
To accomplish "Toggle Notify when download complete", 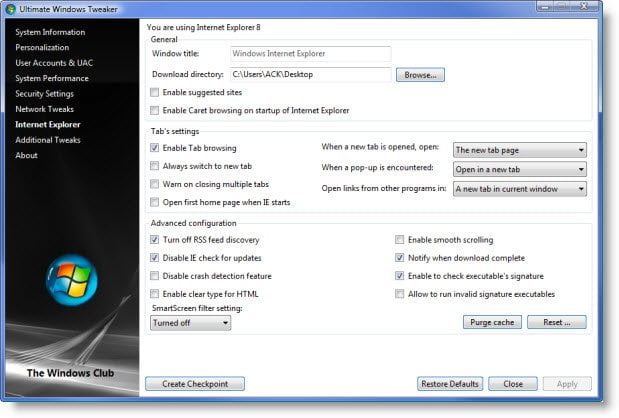I will click(400, 258).
